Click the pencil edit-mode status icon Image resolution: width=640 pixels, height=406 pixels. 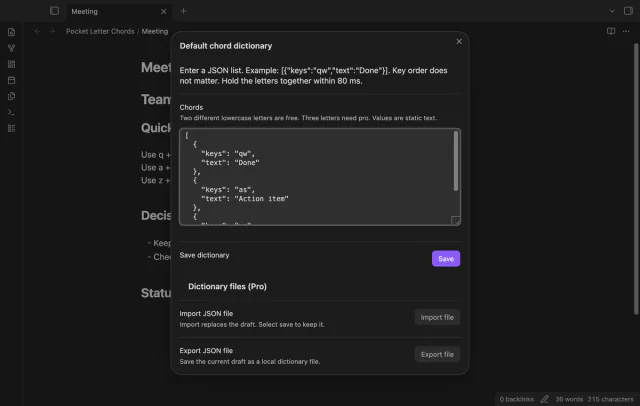(x=544, y=399)
